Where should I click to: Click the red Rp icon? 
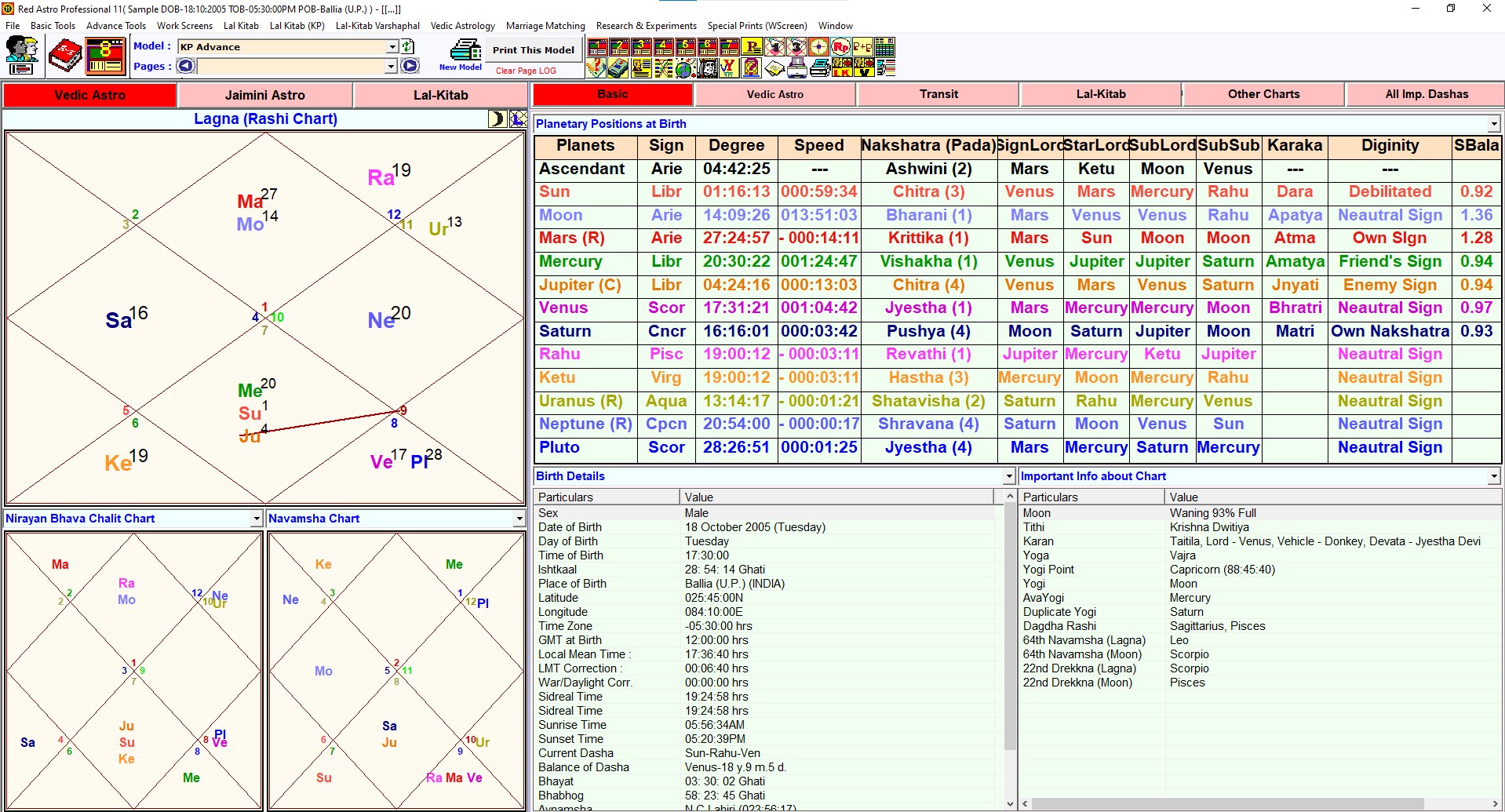pos(840,47)
